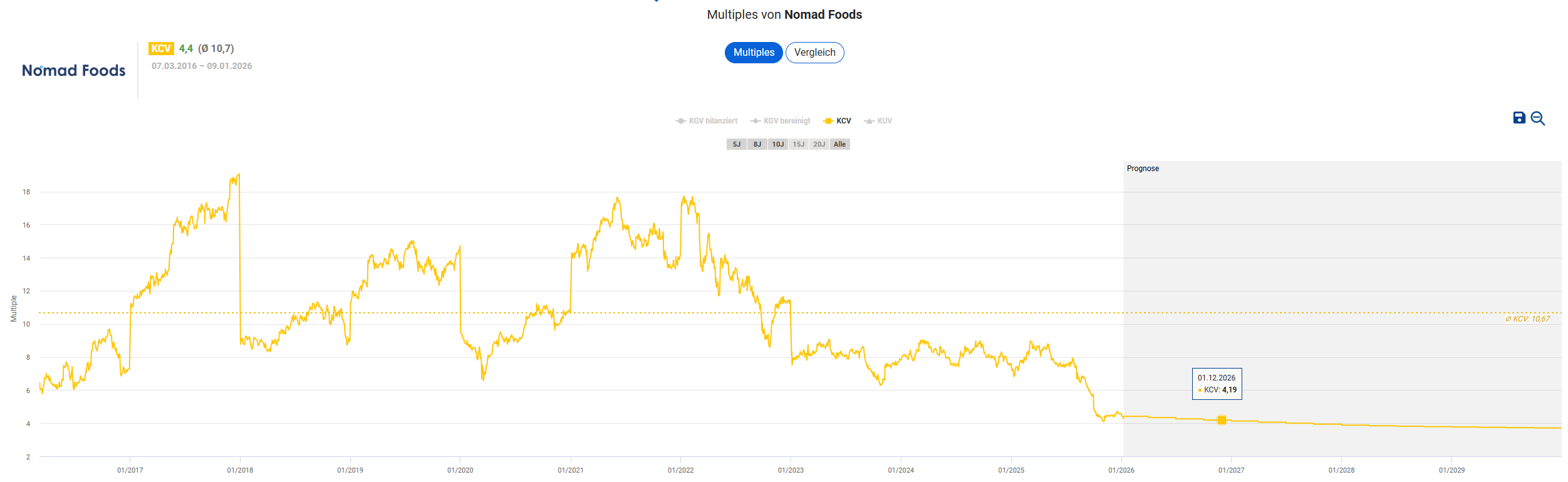Toggle the KGV bilanziert legend series
1568x482 pixels.
(x=707, y=121)
